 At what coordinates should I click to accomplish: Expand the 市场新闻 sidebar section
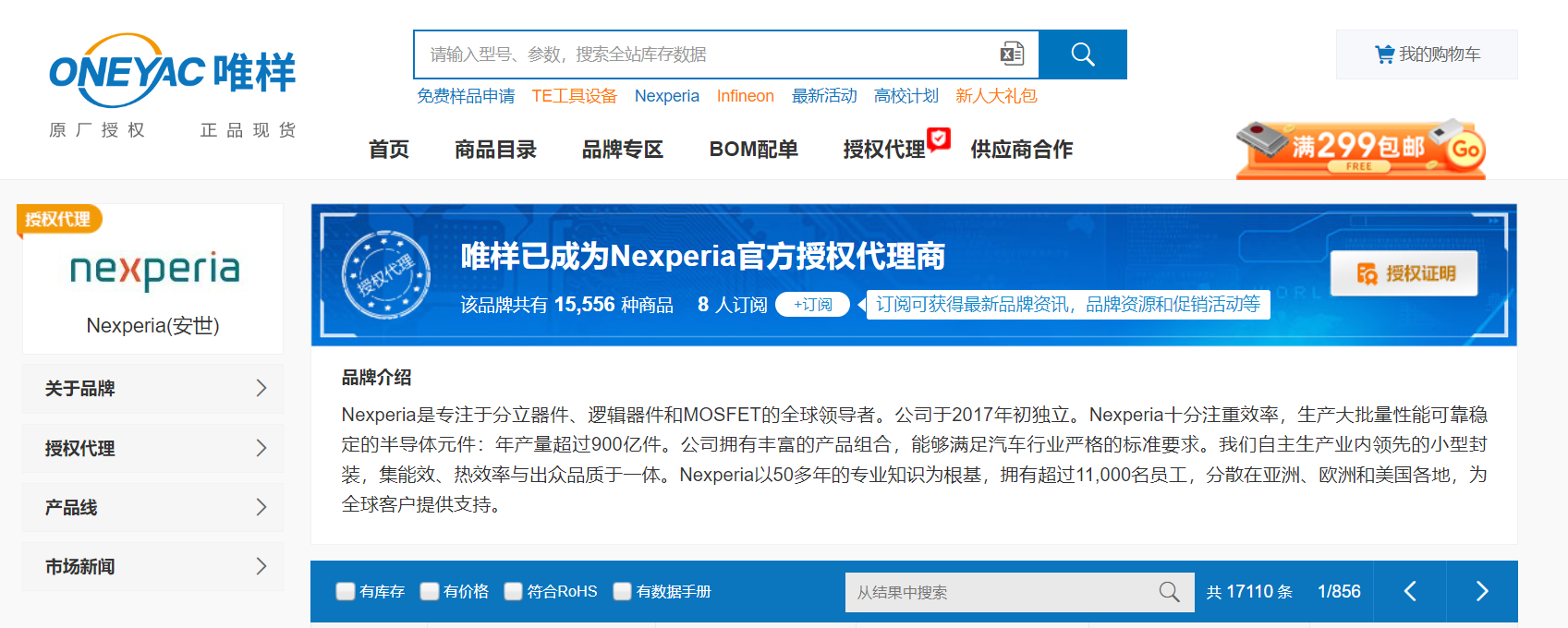[152, 566]
